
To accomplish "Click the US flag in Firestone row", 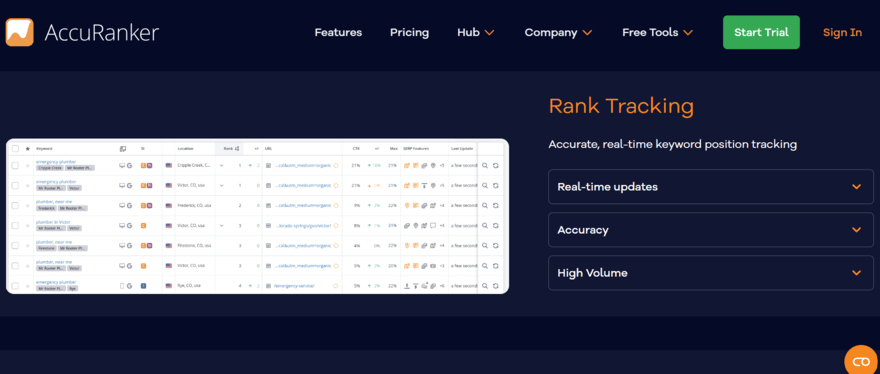I will tap(169, 245).
